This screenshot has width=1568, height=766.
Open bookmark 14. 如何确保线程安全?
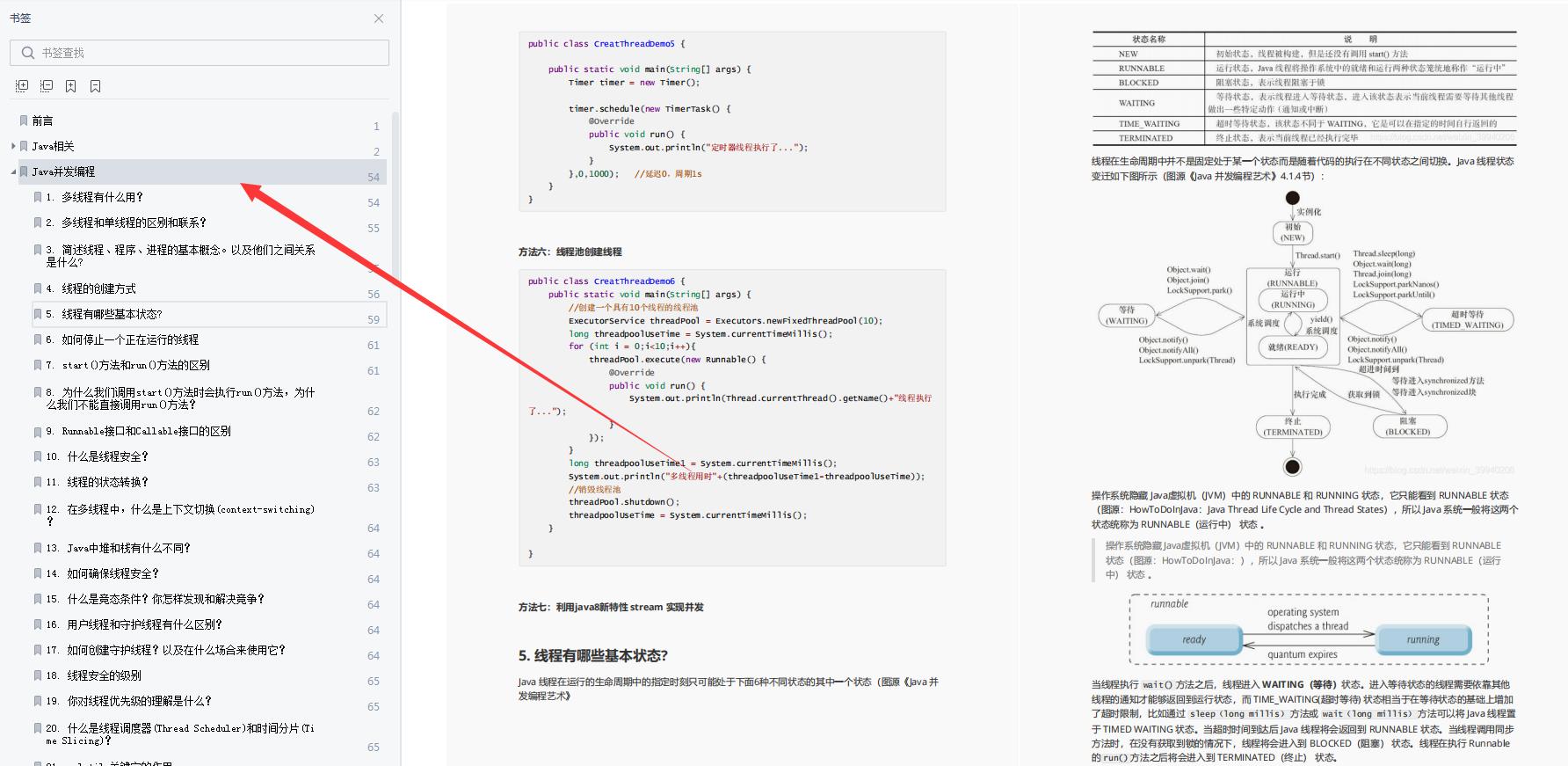click(x=103, y=573)
